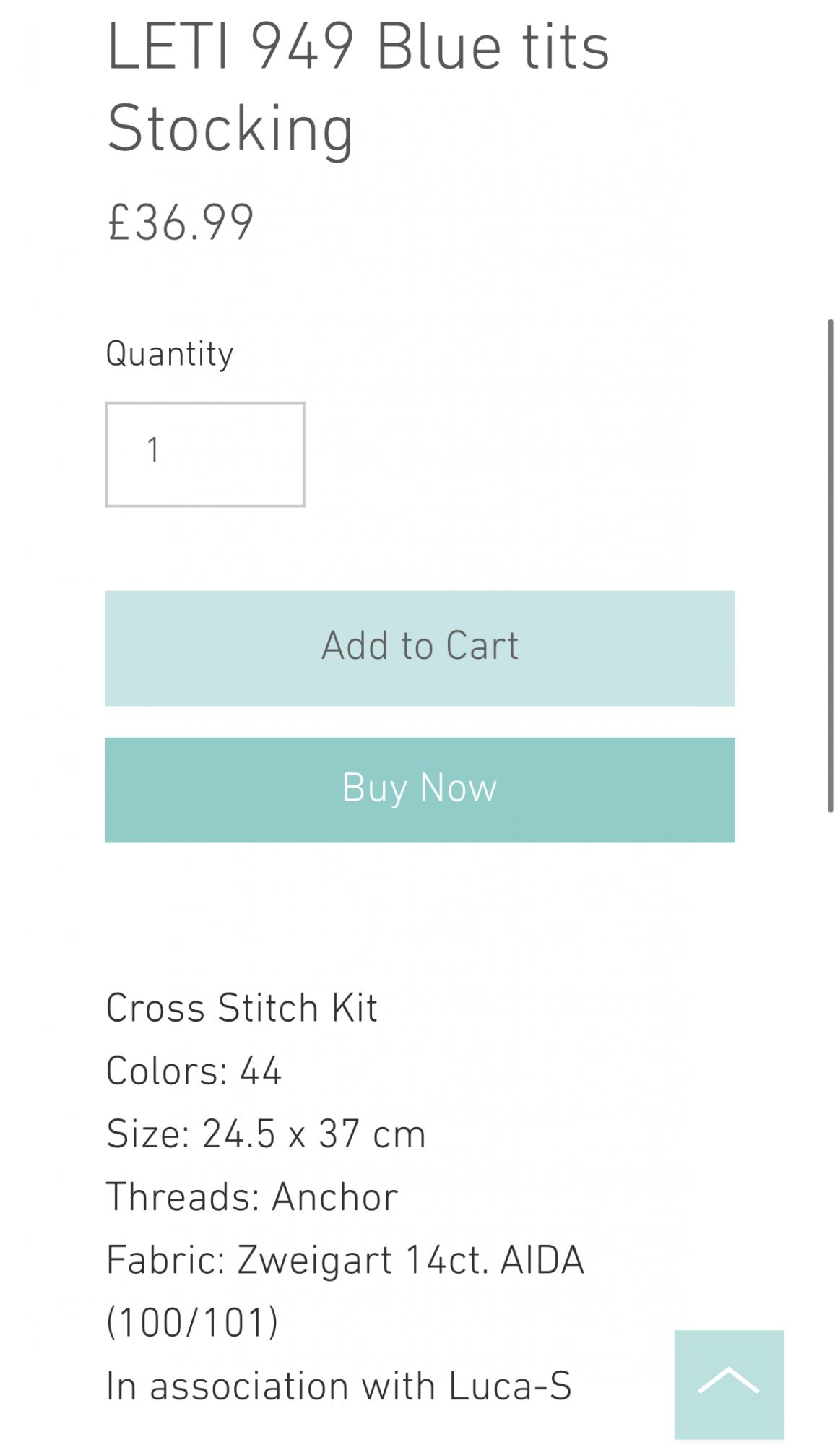Click the Size: 24.5 x 37 cm line

(266, 1134)
